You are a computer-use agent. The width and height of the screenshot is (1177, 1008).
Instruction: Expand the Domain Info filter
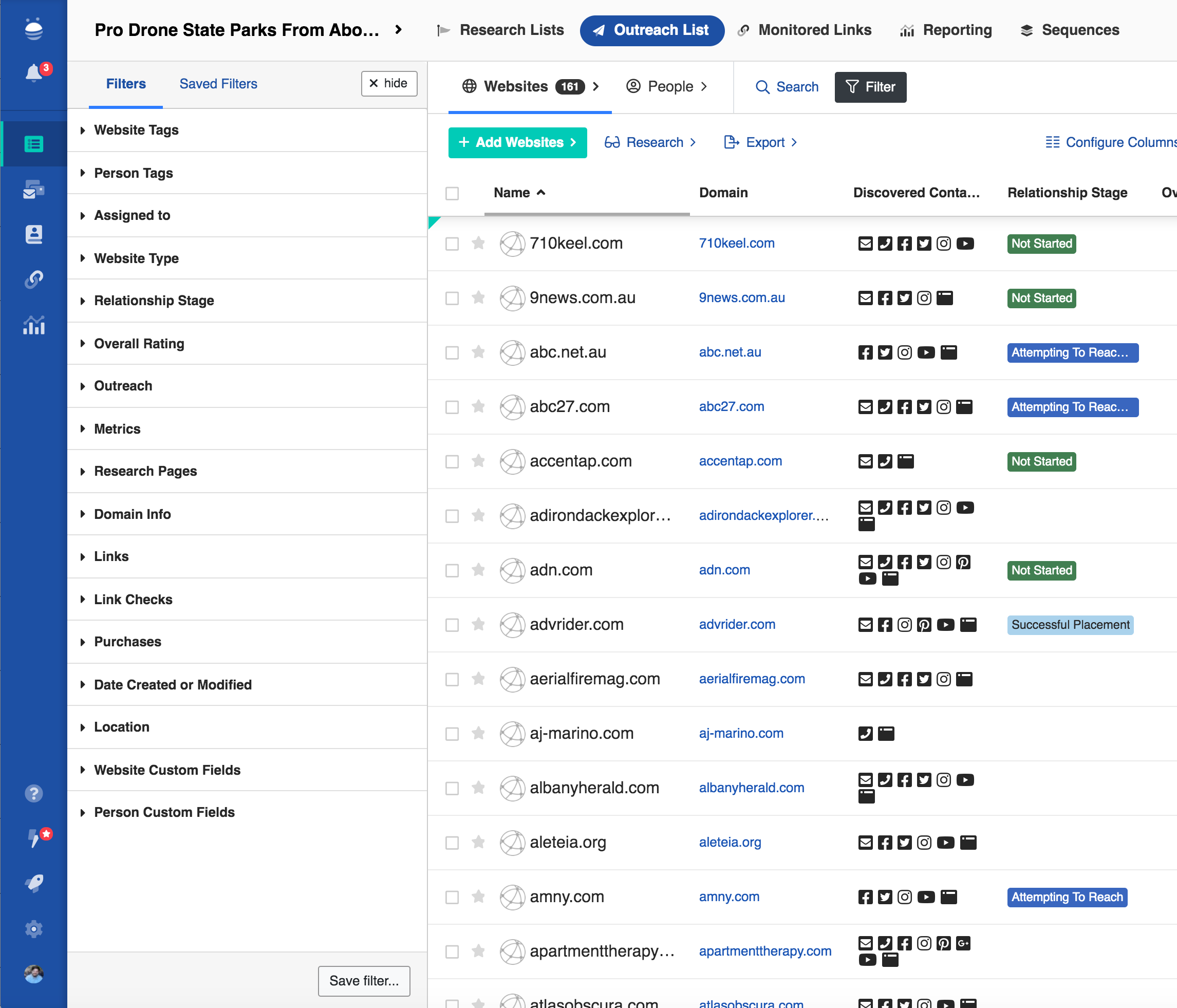133,514
